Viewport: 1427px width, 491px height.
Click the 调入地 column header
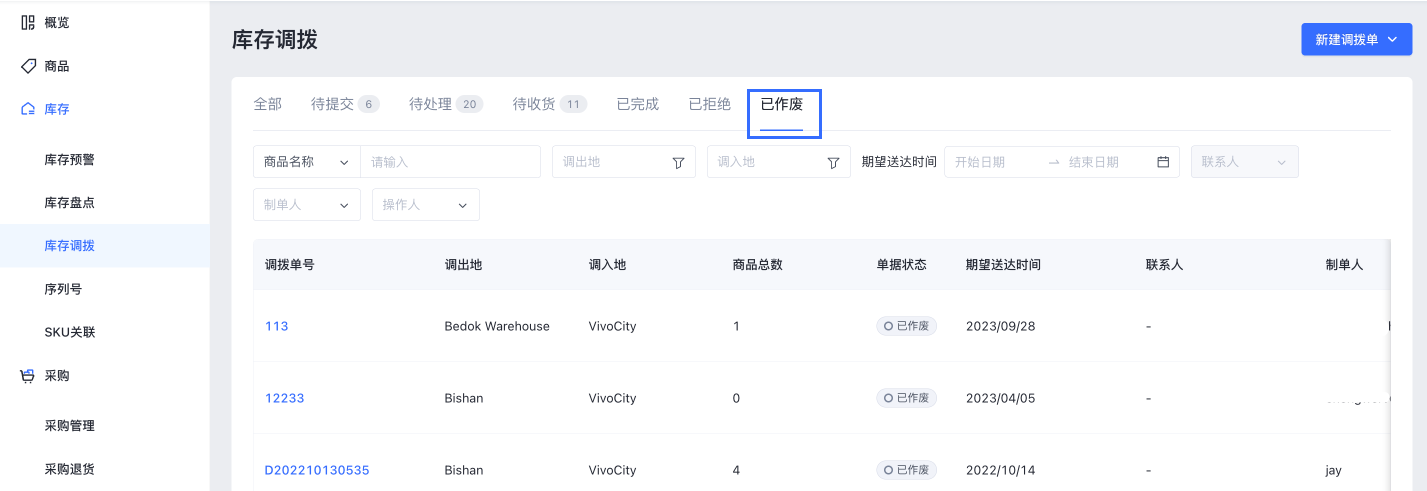608,265
